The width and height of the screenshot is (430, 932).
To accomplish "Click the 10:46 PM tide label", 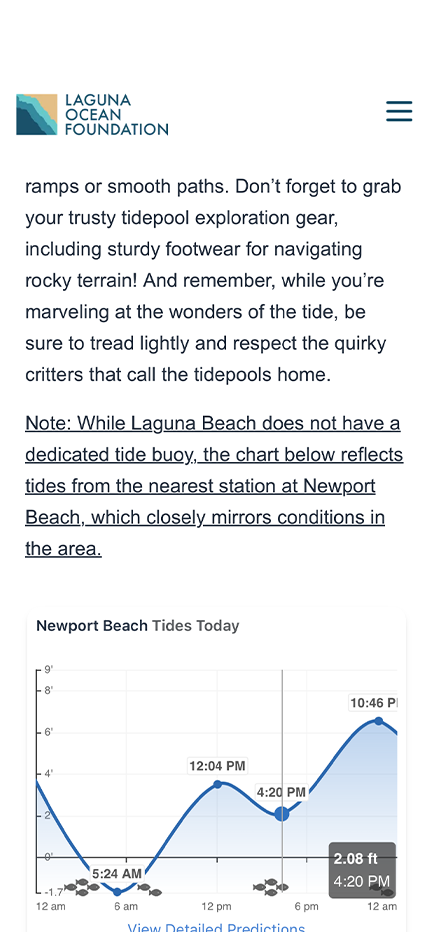I will pos(373,703).
